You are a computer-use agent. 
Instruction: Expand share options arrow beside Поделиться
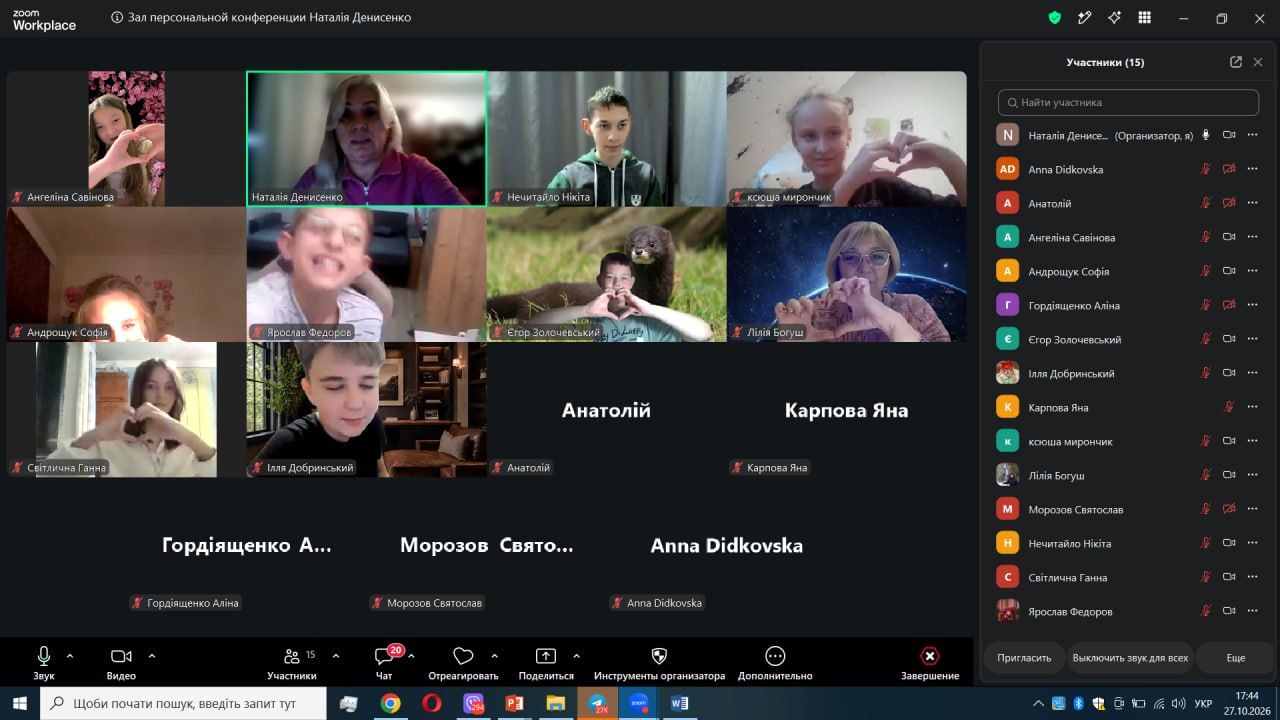(x=576, y=656)
